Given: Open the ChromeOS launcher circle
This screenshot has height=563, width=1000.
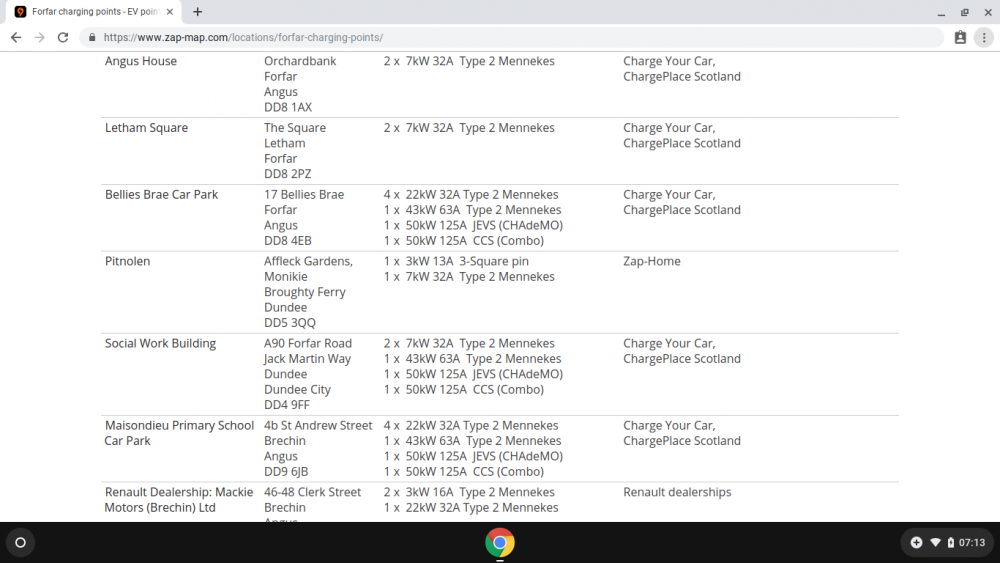Looking at the screenshot, I should coord(20,543).
